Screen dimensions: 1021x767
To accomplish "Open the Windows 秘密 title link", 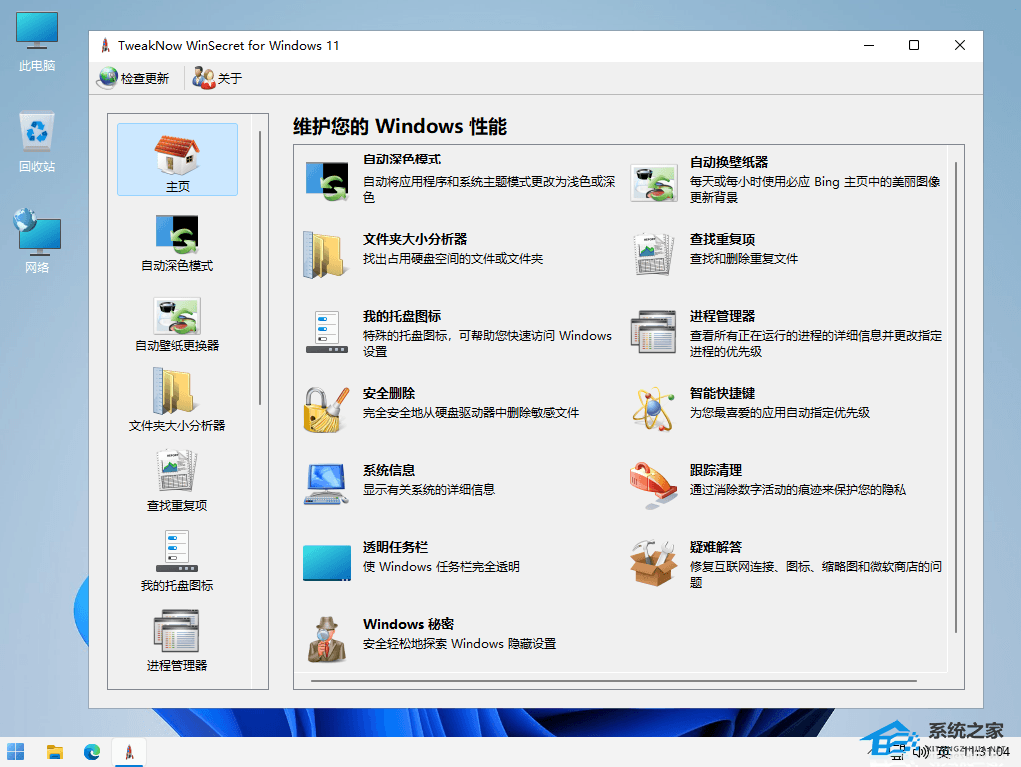I will click(x=408, y=624).
